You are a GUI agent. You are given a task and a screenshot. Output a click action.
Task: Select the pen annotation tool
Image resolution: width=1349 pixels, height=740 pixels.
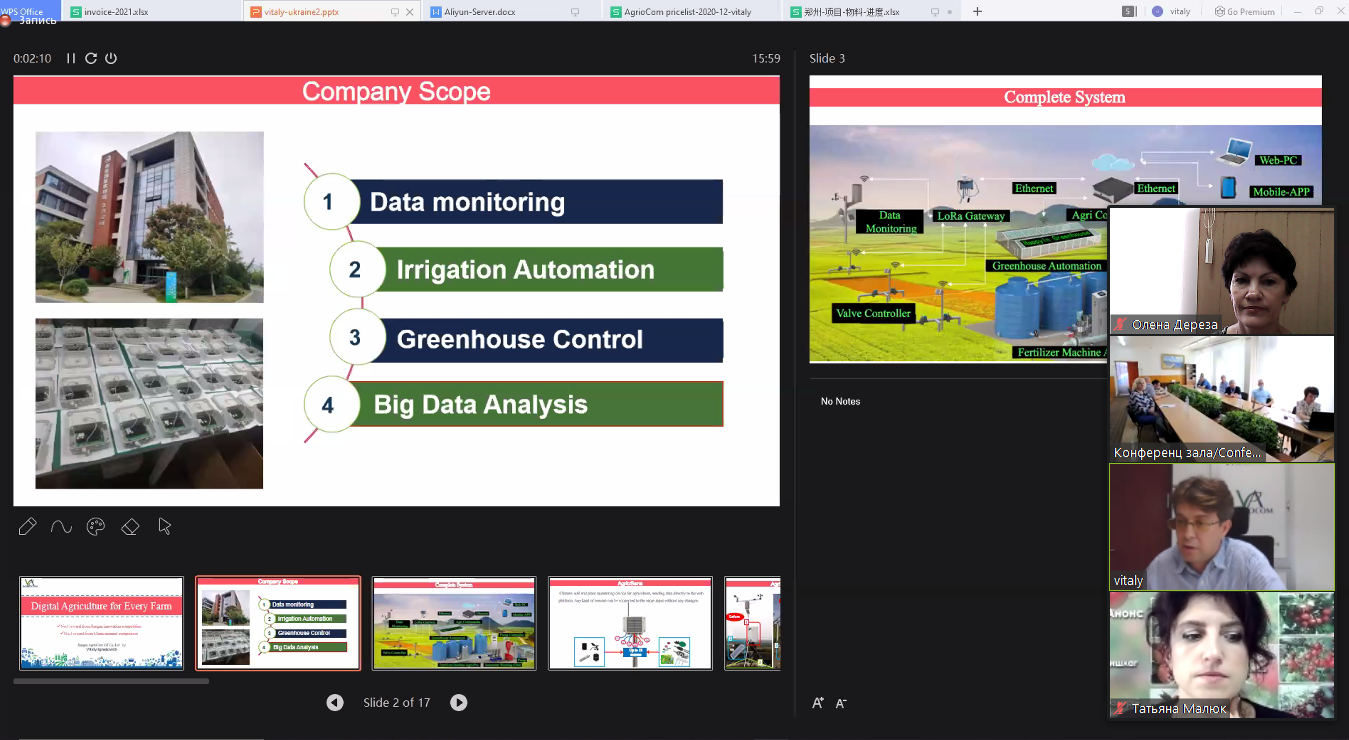point(27,526)
